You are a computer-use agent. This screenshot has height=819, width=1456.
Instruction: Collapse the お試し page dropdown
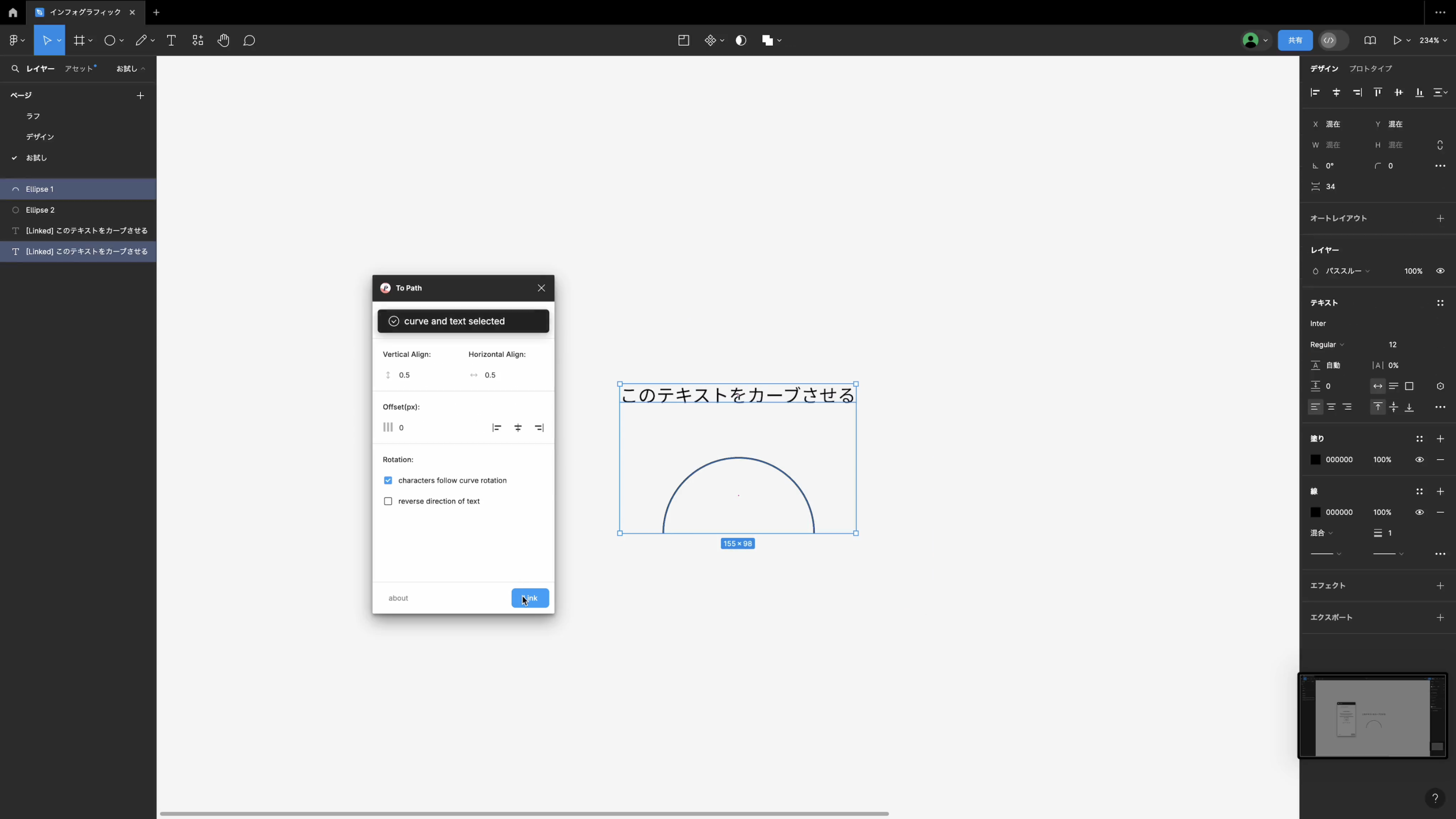tap(131, 69)
